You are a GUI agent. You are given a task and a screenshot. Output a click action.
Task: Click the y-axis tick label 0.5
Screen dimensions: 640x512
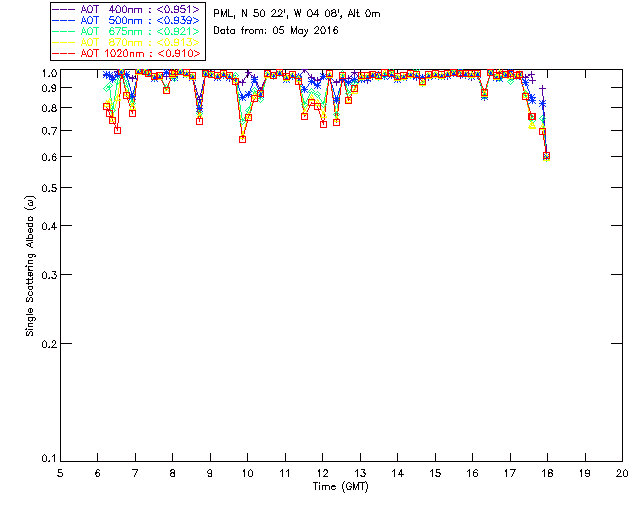(49, 188)
